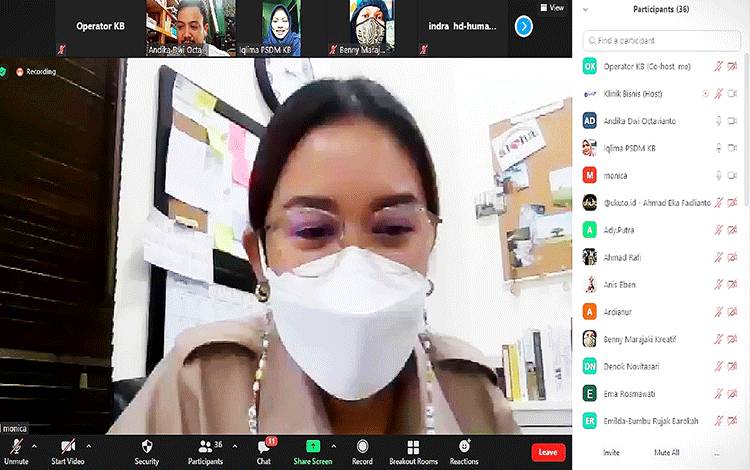Click the orange A avatar of Ardianur
750x470 pixels.
(589, 312)
